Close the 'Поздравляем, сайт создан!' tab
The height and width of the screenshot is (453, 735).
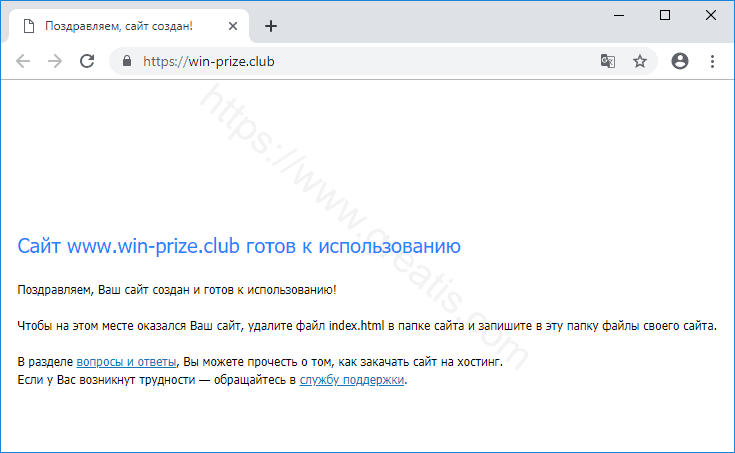click(x=232, y=26)
